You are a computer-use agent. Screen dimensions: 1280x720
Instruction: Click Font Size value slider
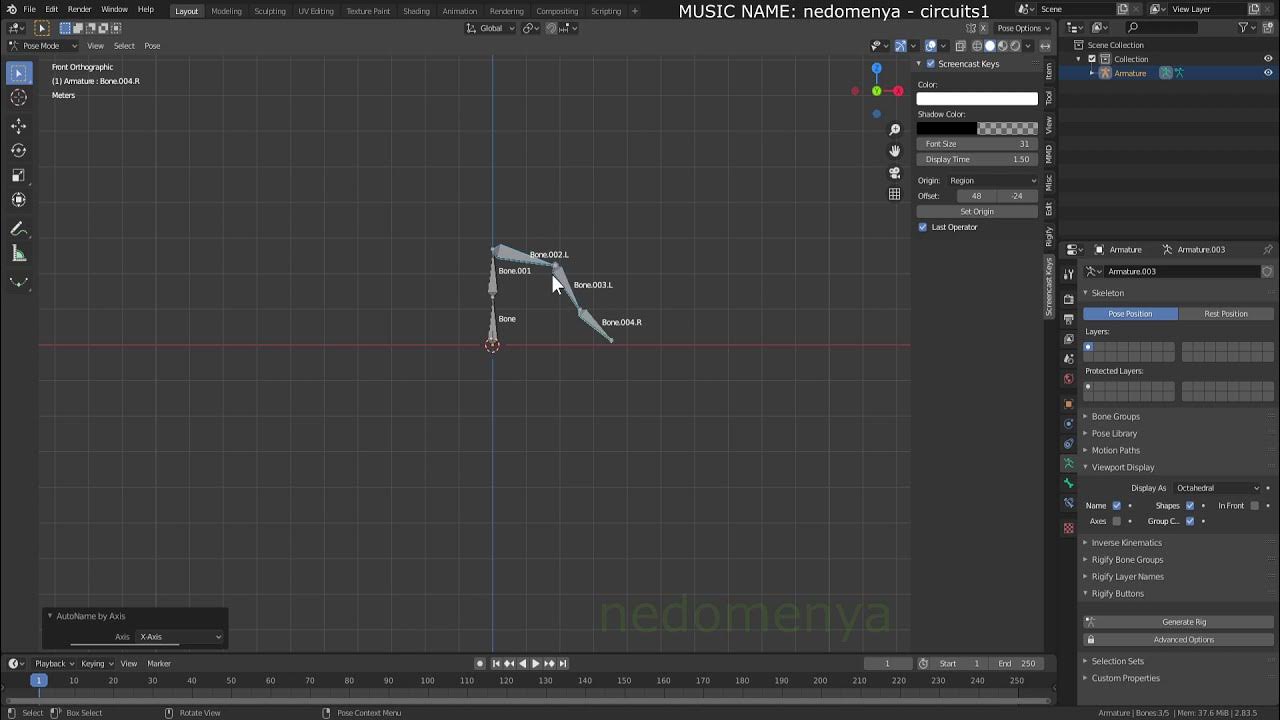pos(977,144)
